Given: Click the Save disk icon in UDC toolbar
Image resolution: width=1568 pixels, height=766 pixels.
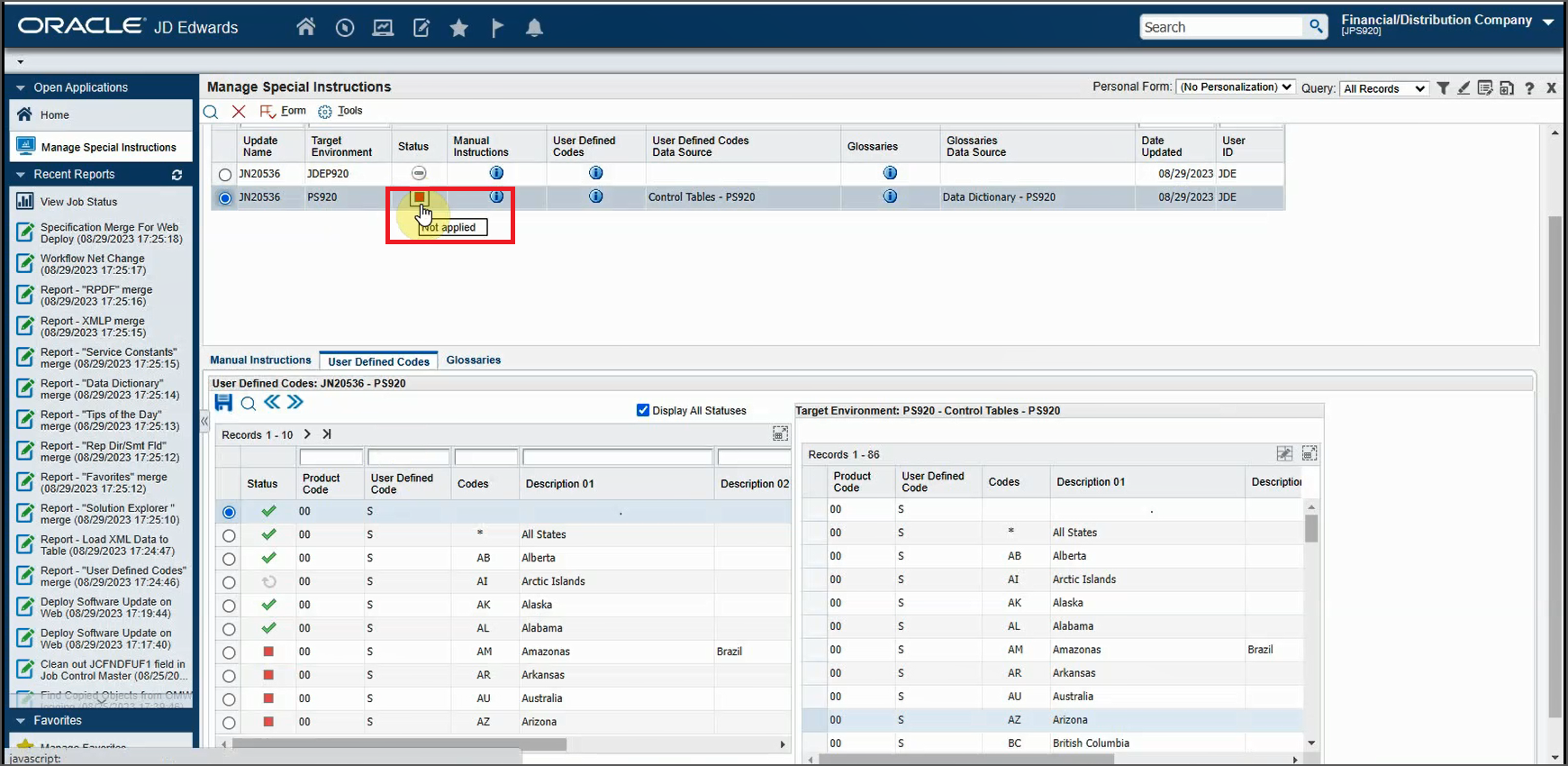Looking at the screenshot, I should 223,403.
